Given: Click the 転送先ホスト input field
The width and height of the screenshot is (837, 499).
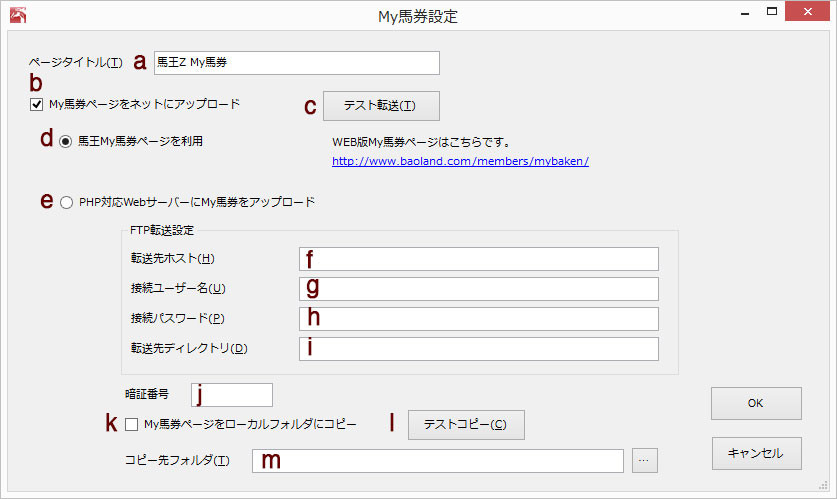Looking at the screenshot, I should [x=479, y=259].
